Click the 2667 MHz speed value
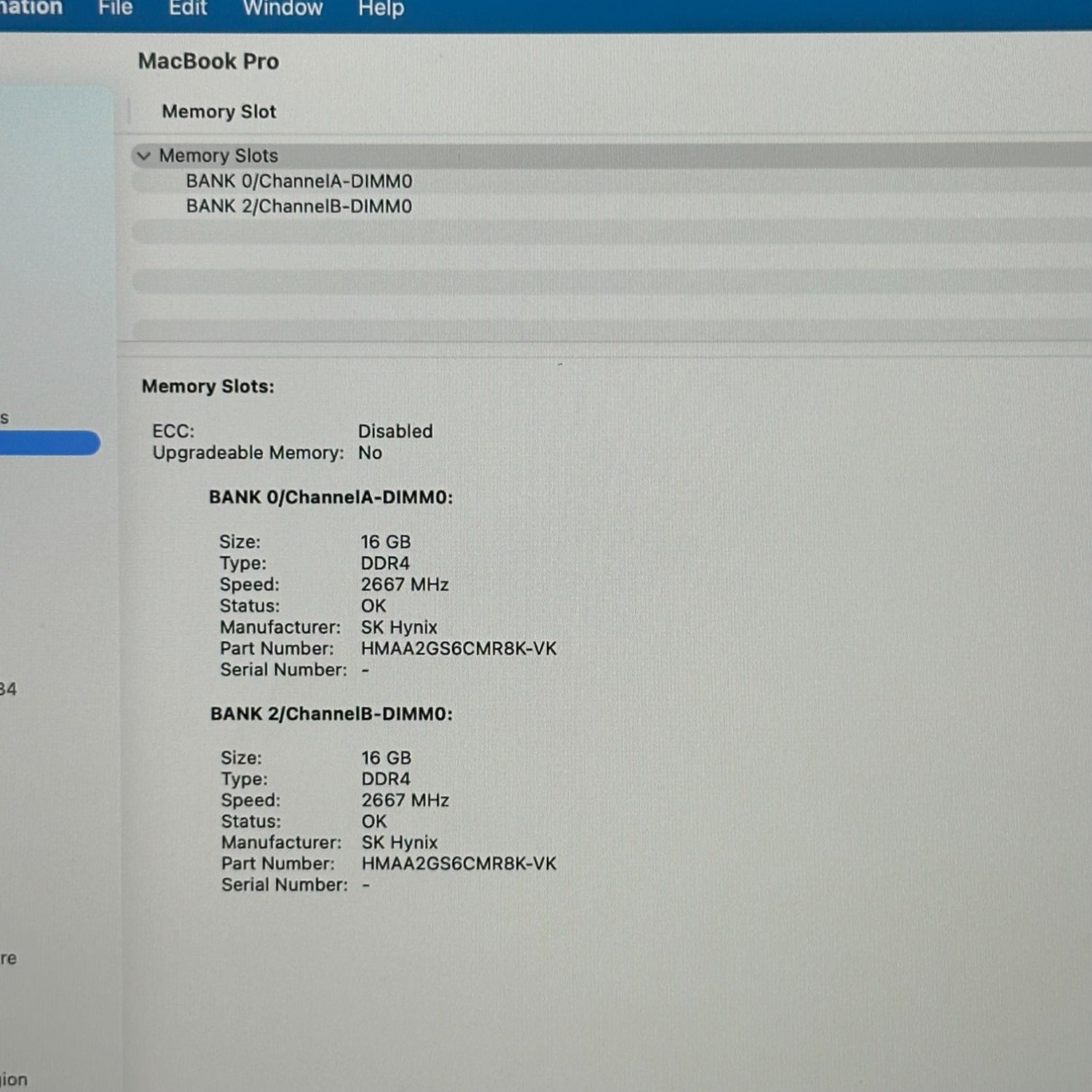The image size is (1092, 1092). [x=403, y=584]
